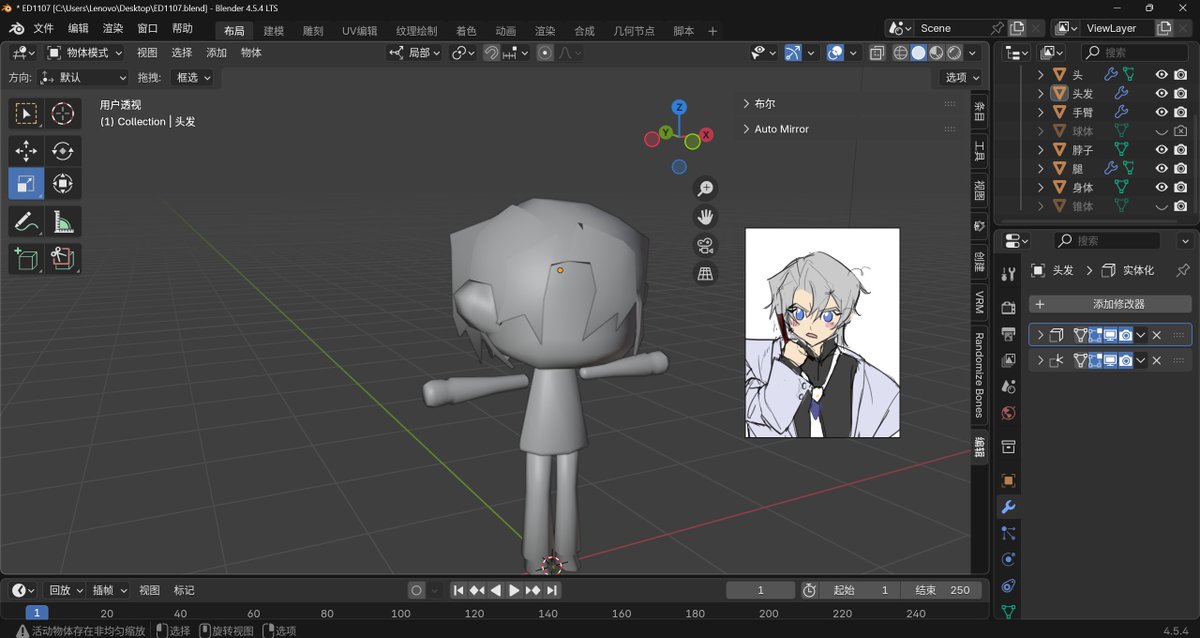The image size is (1200, 638).
Task: Open the Object properties orange square tab
Action: [x=1008, y=480]
